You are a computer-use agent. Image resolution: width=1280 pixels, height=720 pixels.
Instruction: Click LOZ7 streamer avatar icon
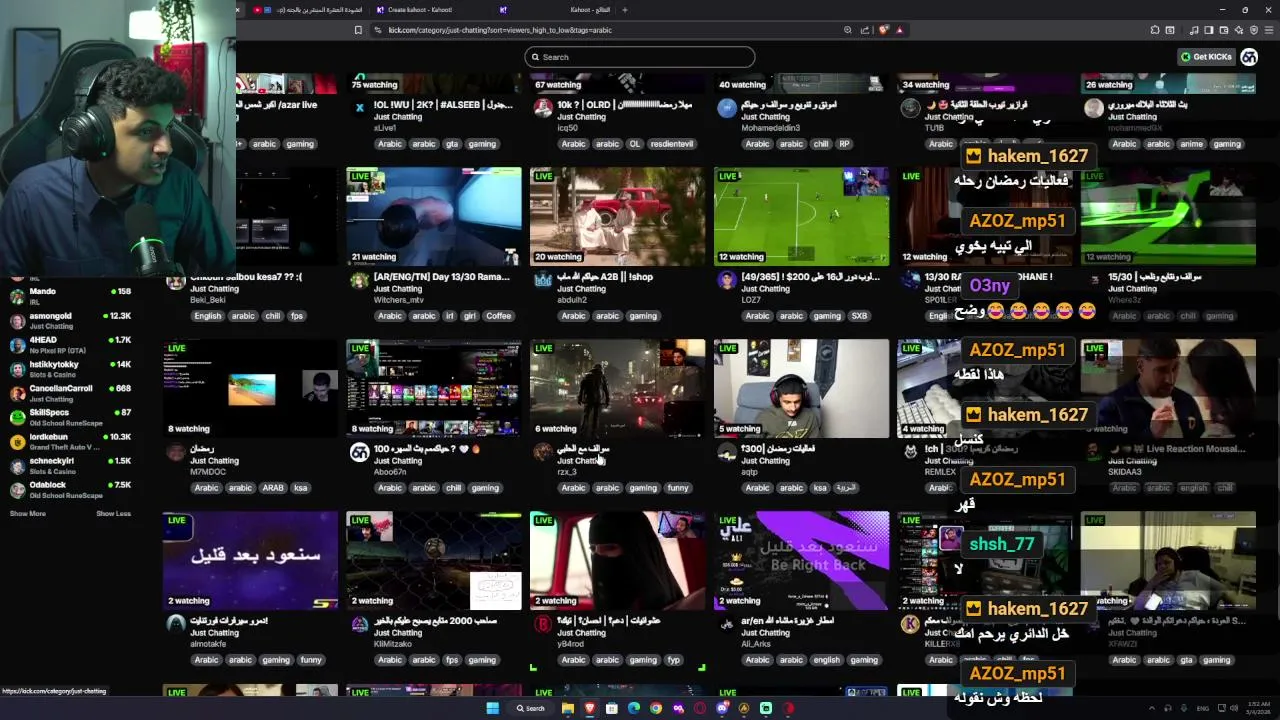pos(727,281)
